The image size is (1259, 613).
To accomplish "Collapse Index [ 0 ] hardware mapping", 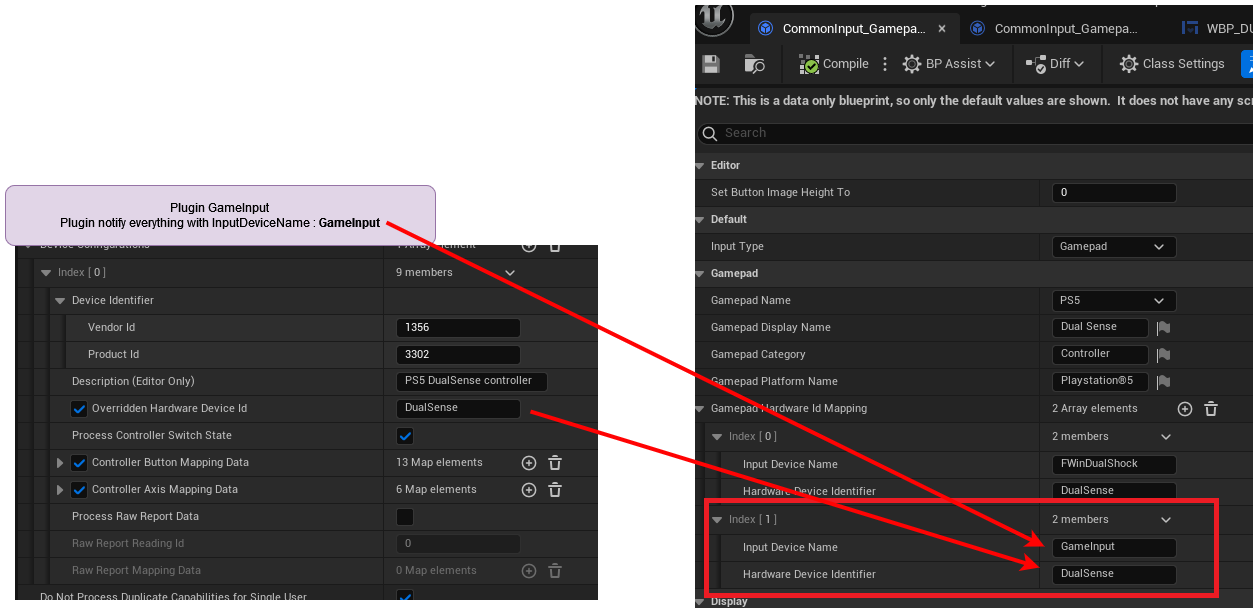I will coord(717,437).
